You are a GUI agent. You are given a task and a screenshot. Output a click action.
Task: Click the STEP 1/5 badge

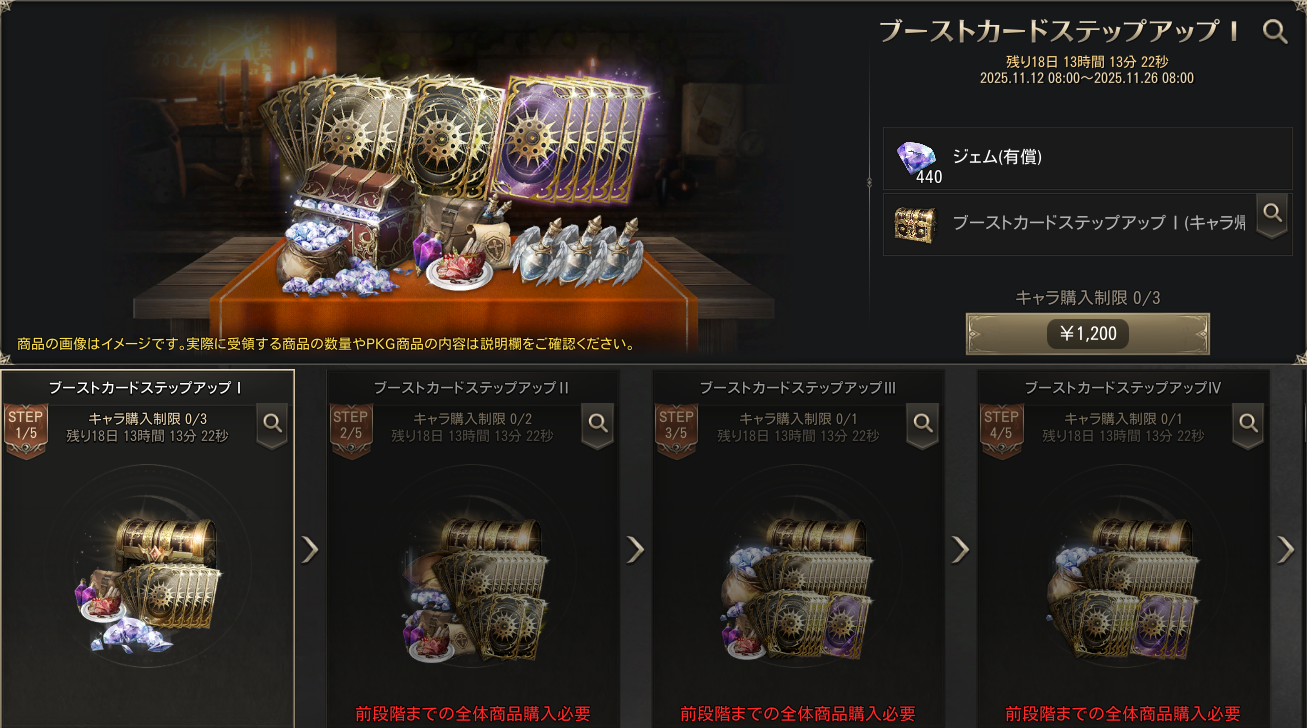[x=25, y=432]
